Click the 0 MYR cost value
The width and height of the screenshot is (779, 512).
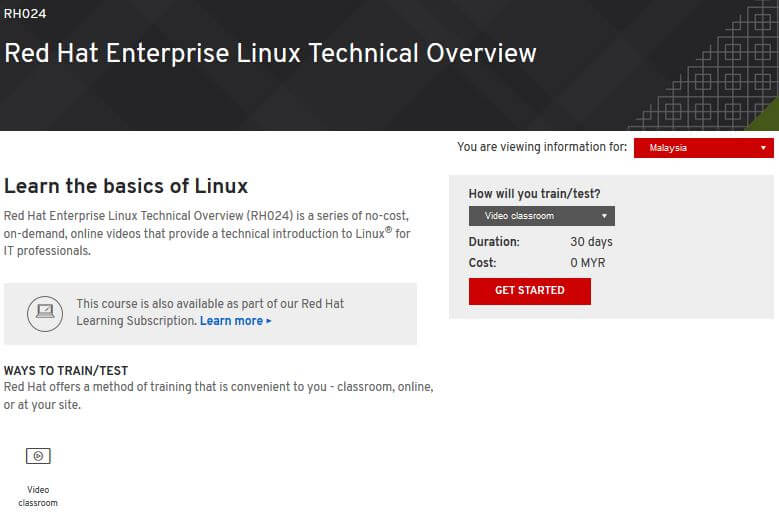coord(588,263)
